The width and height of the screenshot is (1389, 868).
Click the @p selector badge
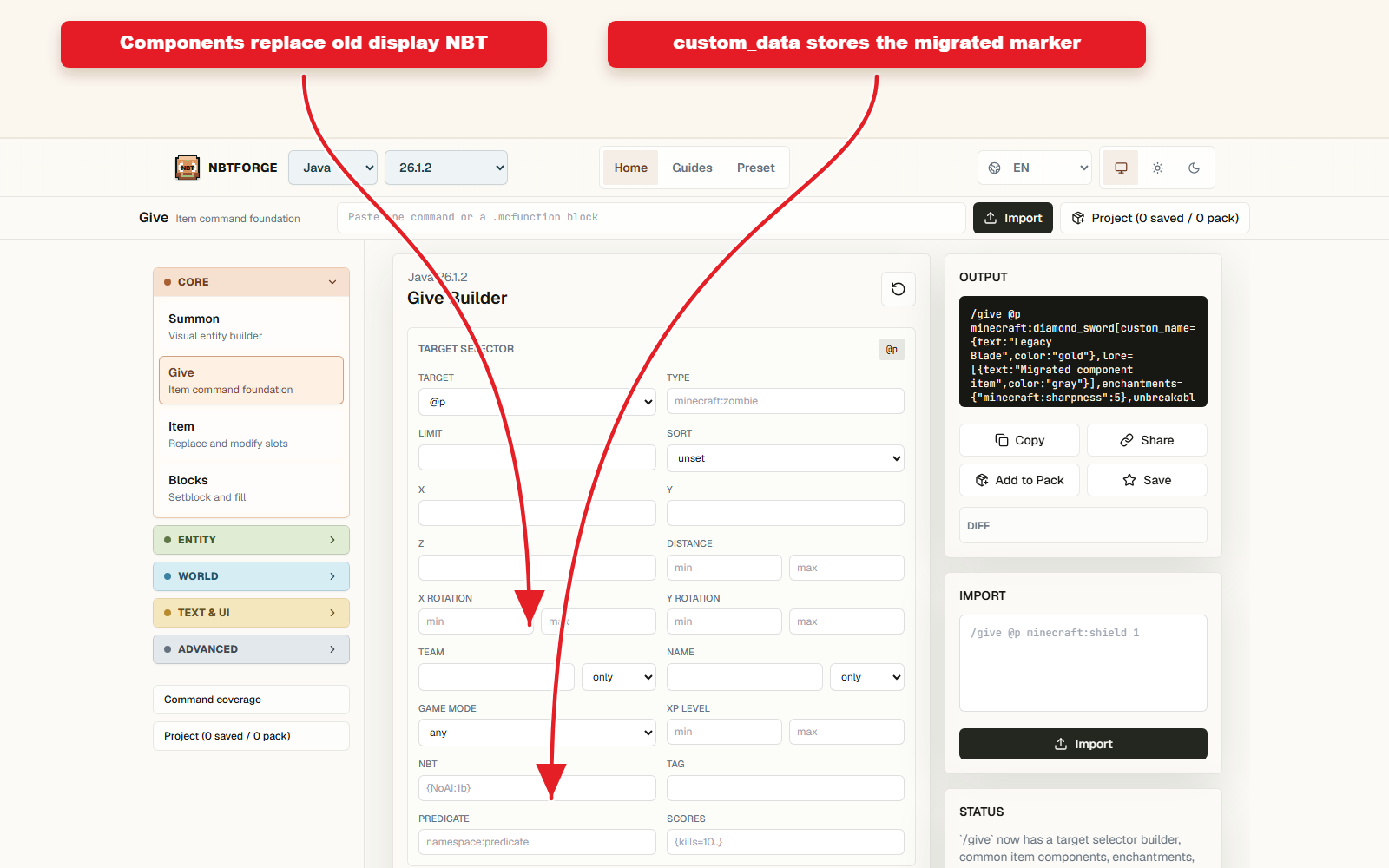pyautogui.click(x=892, y=349)
